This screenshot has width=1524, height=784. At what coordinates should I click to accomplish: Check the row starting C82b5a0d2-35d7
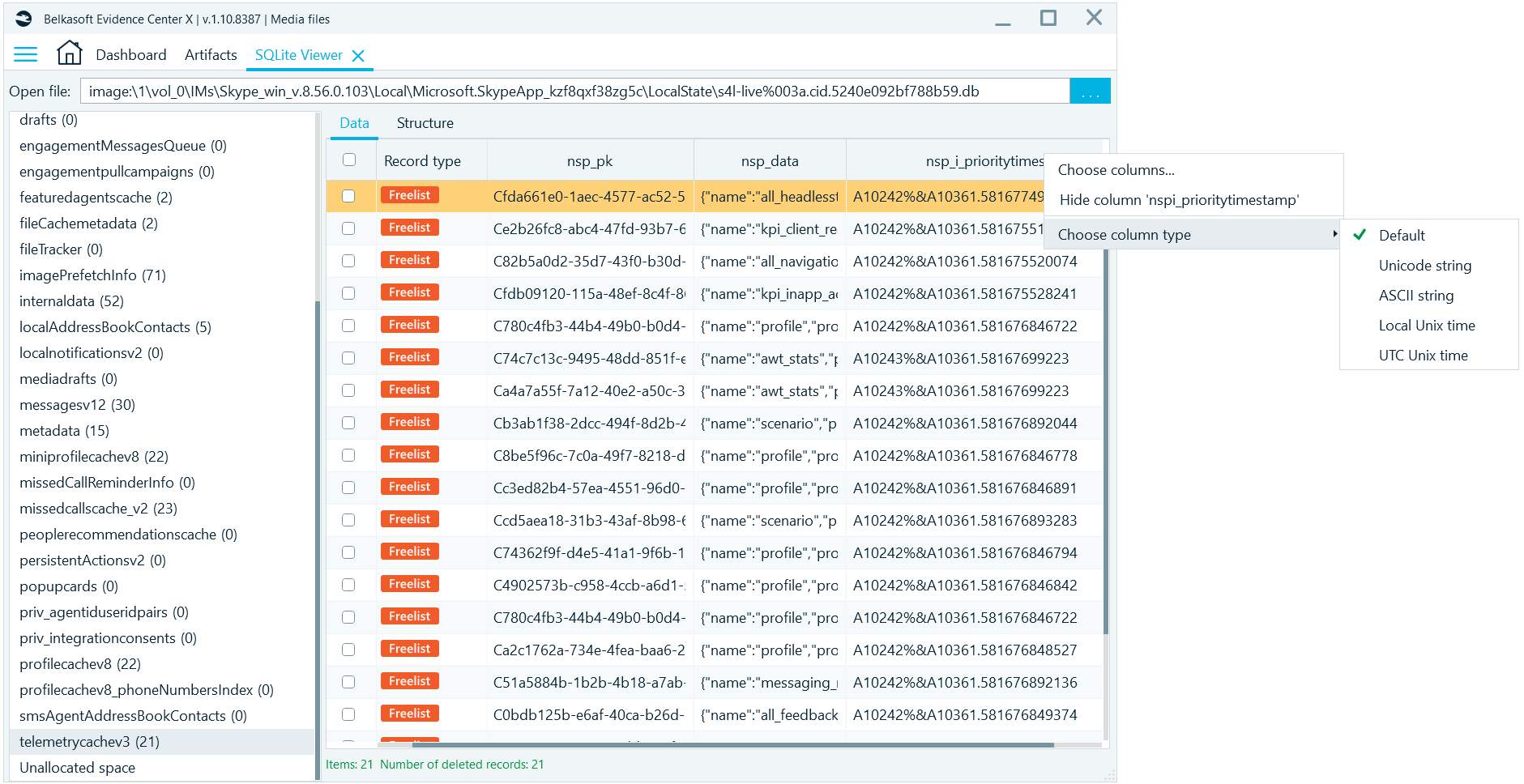(348, 261)
